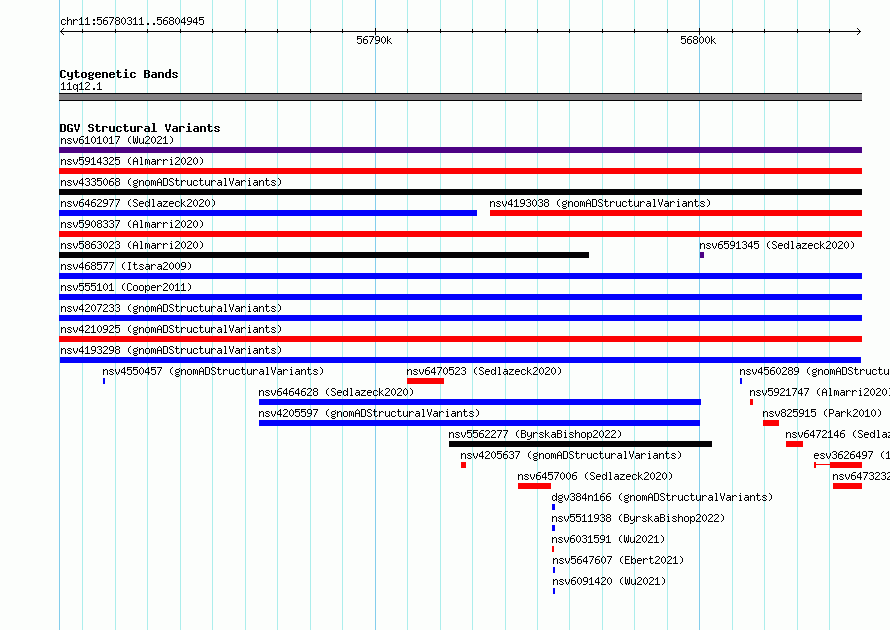Select nsv4205597 (gnomADStructuralVariants) label
Viewport: 890px width, 630px height.
(369, 413)
